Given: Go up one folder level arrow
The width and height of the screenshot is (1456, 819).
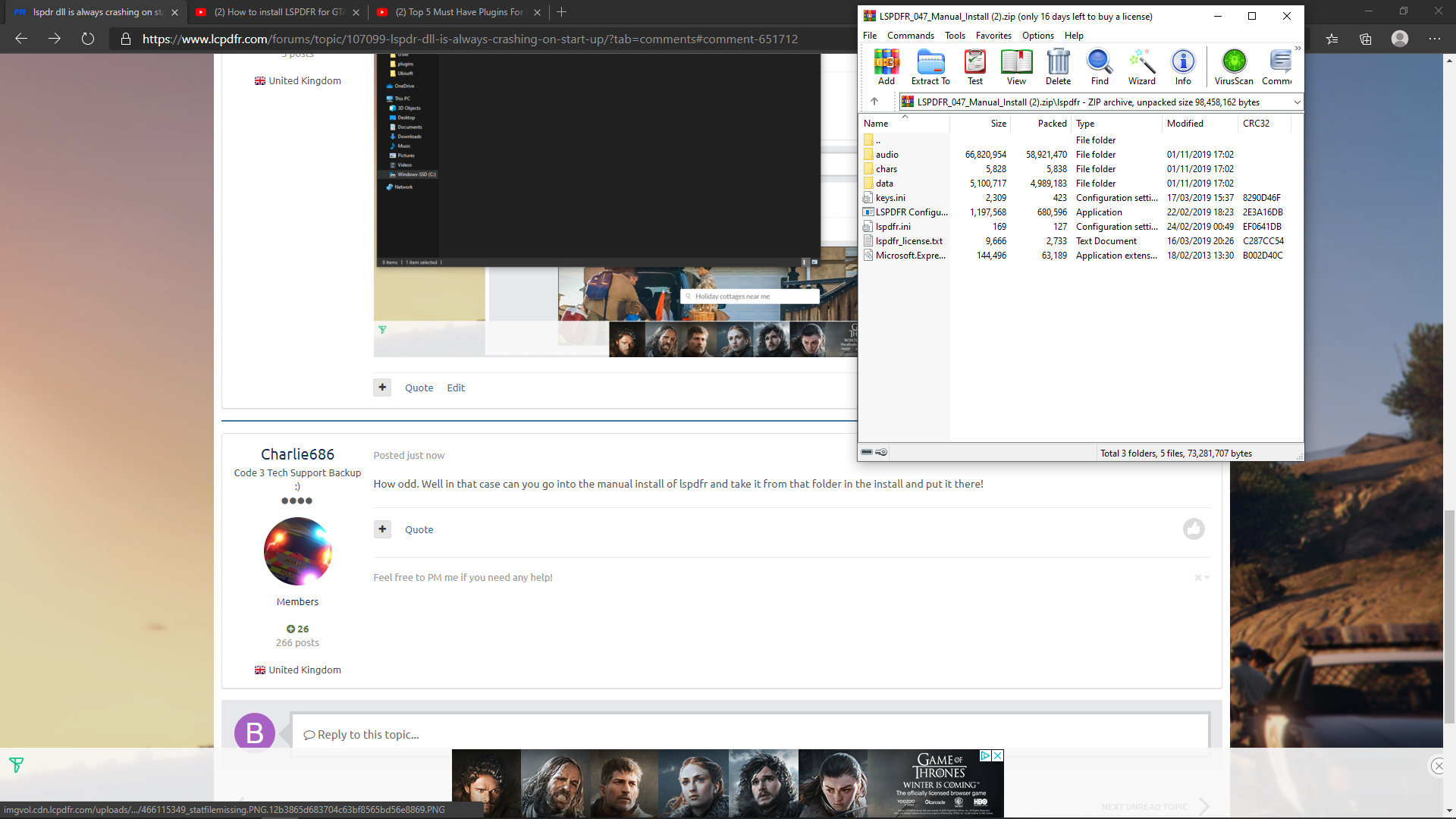Looking at the screenshot, I should (874, 102).
